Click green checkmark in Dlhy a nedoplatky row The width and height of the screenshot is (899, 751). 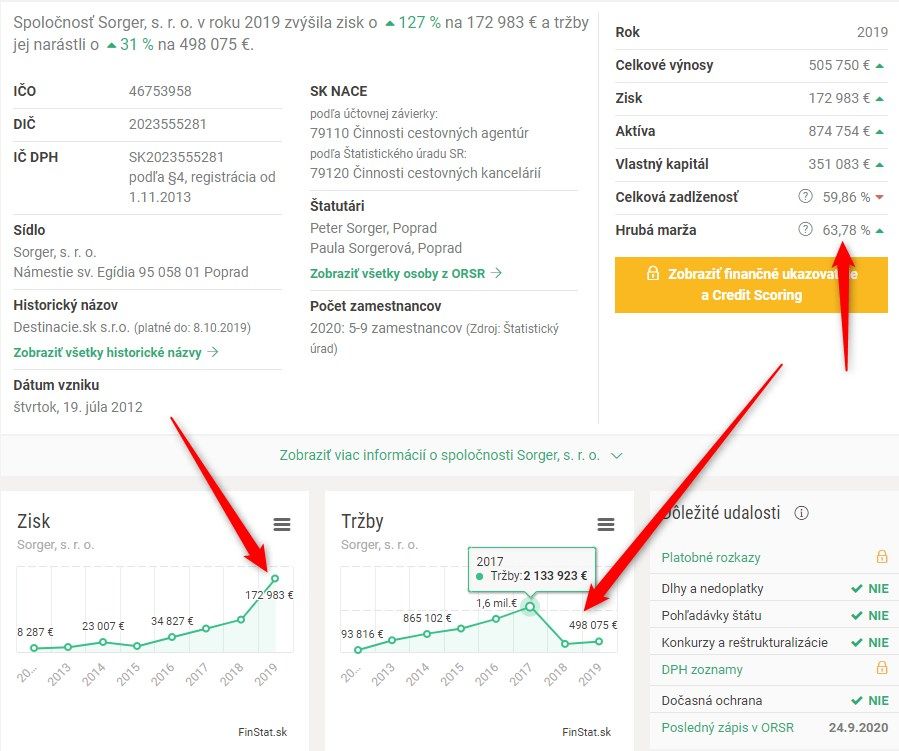click(x=856, y=588)
